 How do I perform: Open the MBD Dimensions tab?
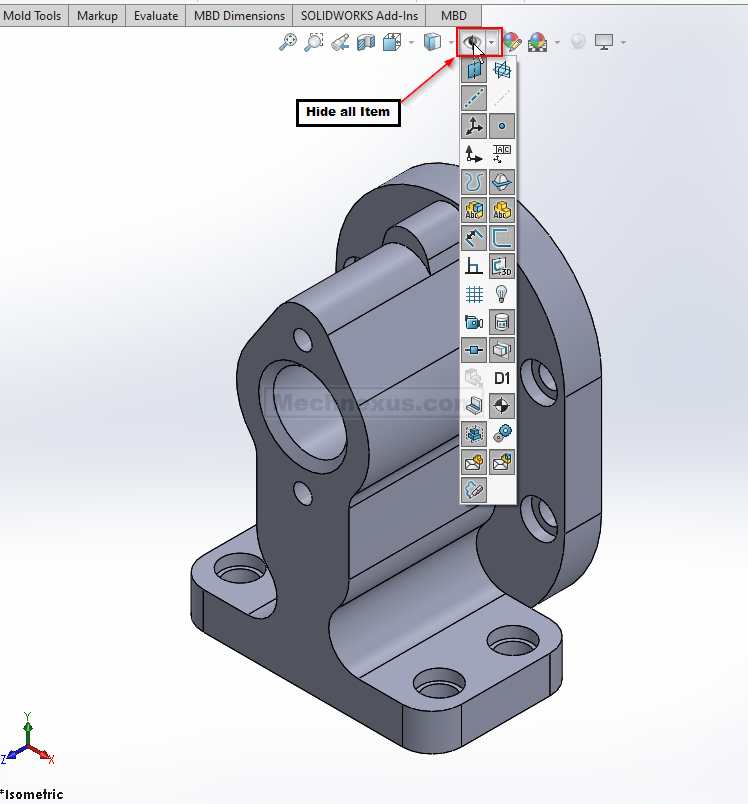tap(241, 15)
